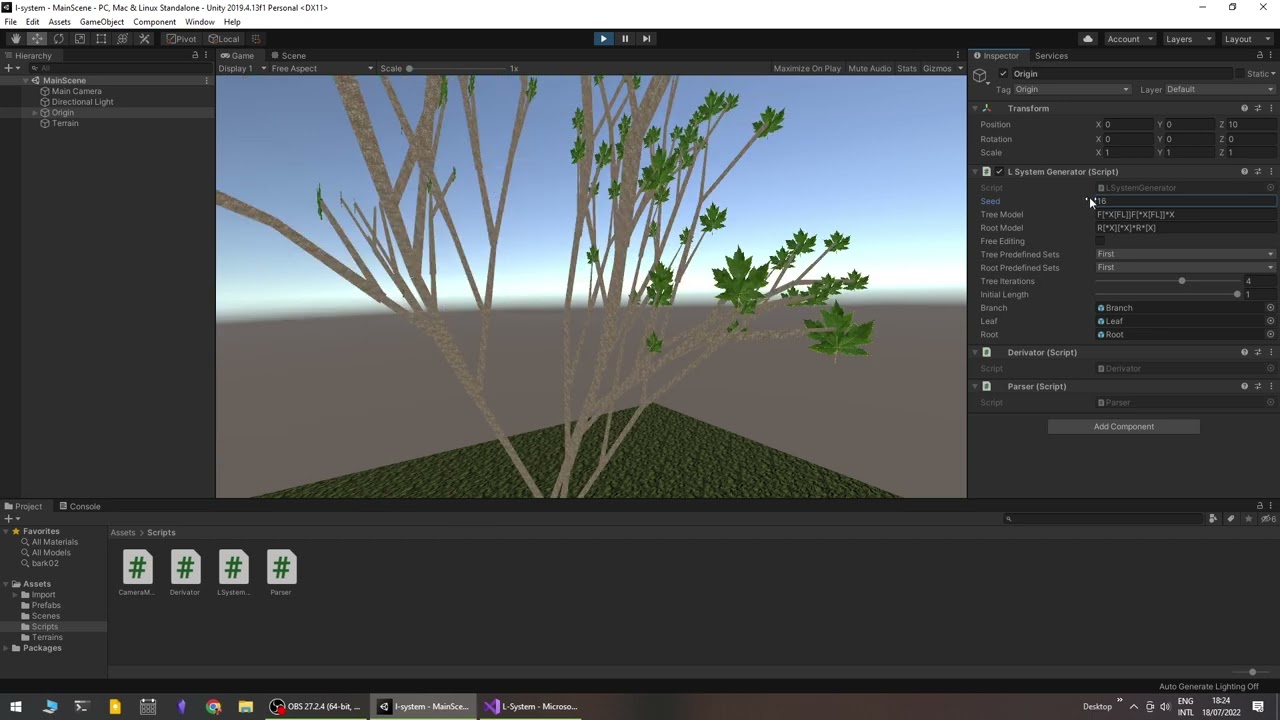Open Layer dropdown set to Default
Viewport: 1280px width, 720px height.
tap(1220, 90)
